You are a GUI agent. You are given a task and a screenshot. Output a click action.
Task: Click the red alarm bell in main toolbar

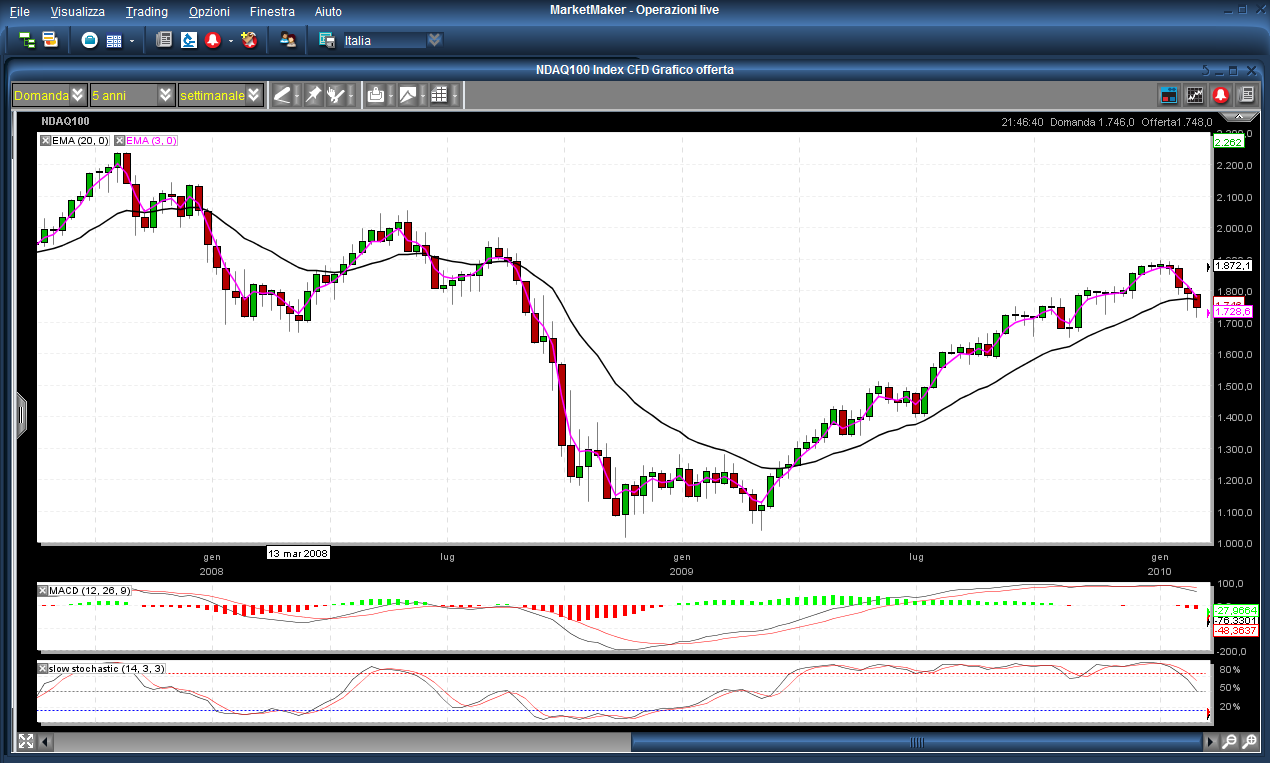click(x=212, y=40)
